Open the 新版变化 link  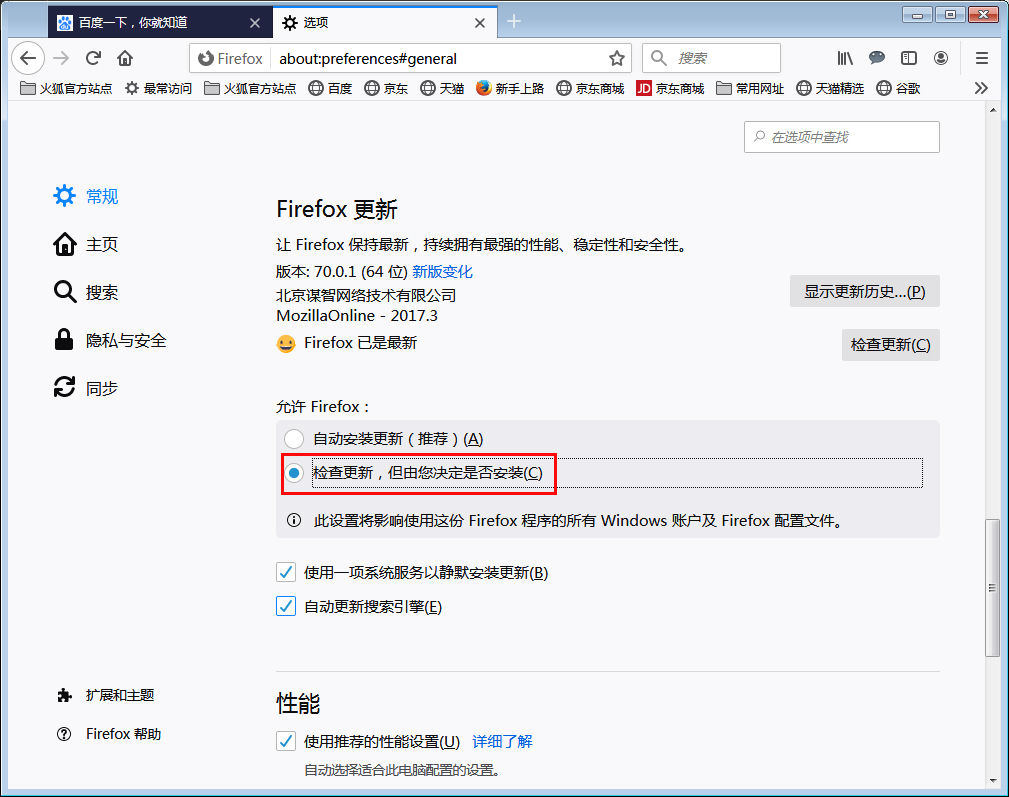pos(442,271)
